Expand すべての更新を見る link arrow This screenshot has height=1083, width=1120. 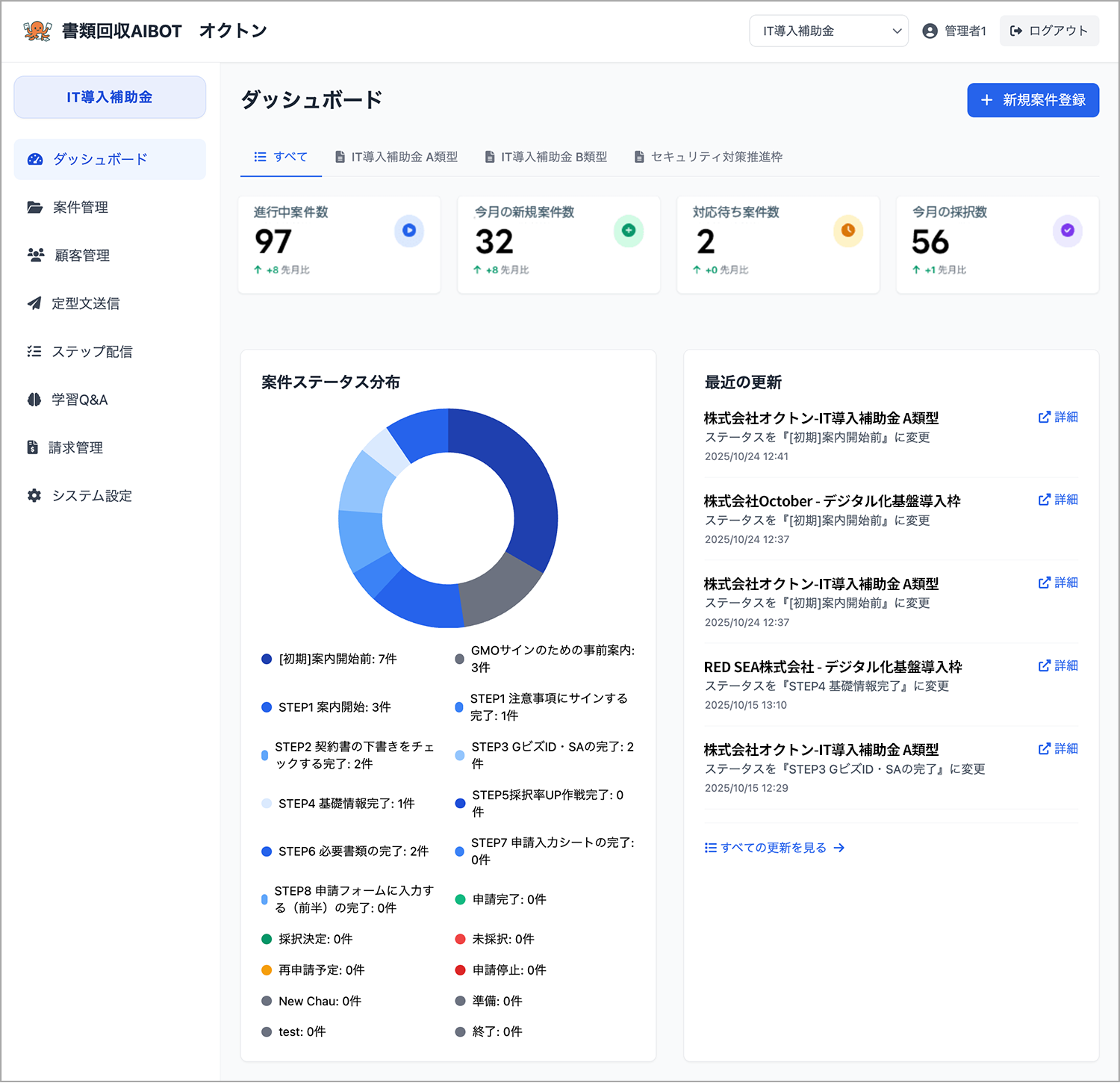click(x=839, y=847)
